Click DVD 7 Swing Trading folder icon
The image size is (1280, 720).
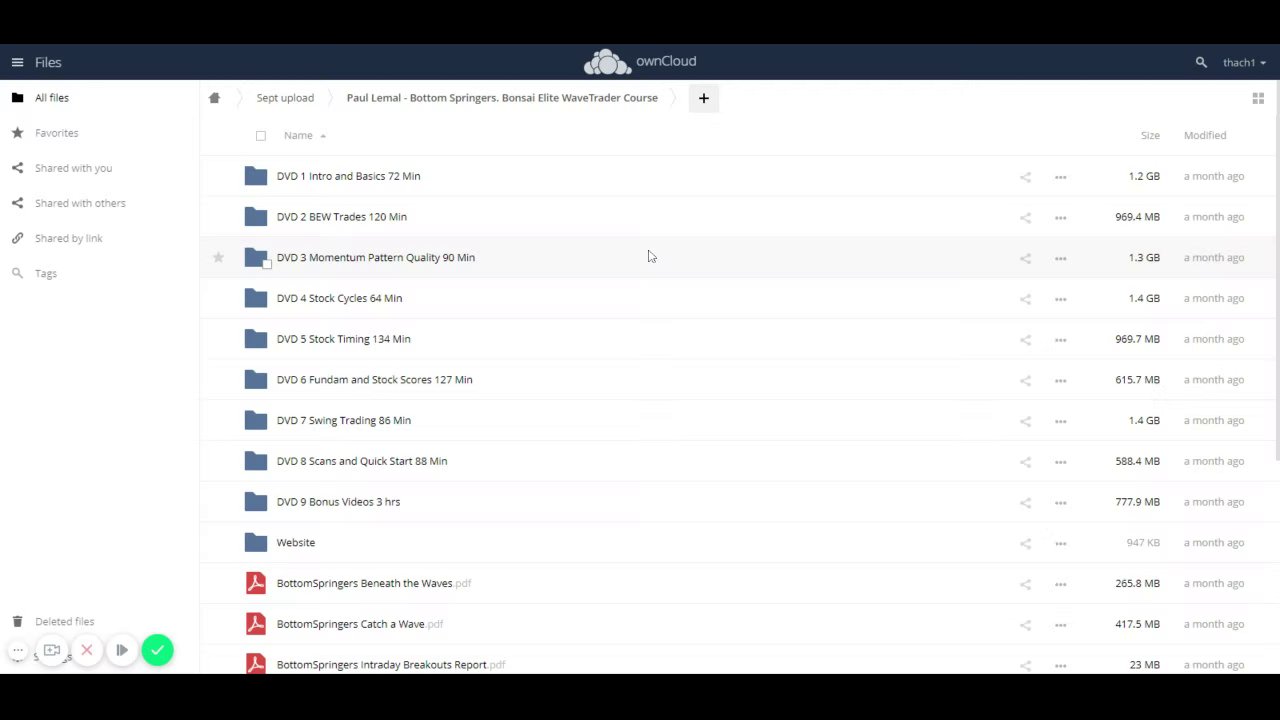pos(256,420)
